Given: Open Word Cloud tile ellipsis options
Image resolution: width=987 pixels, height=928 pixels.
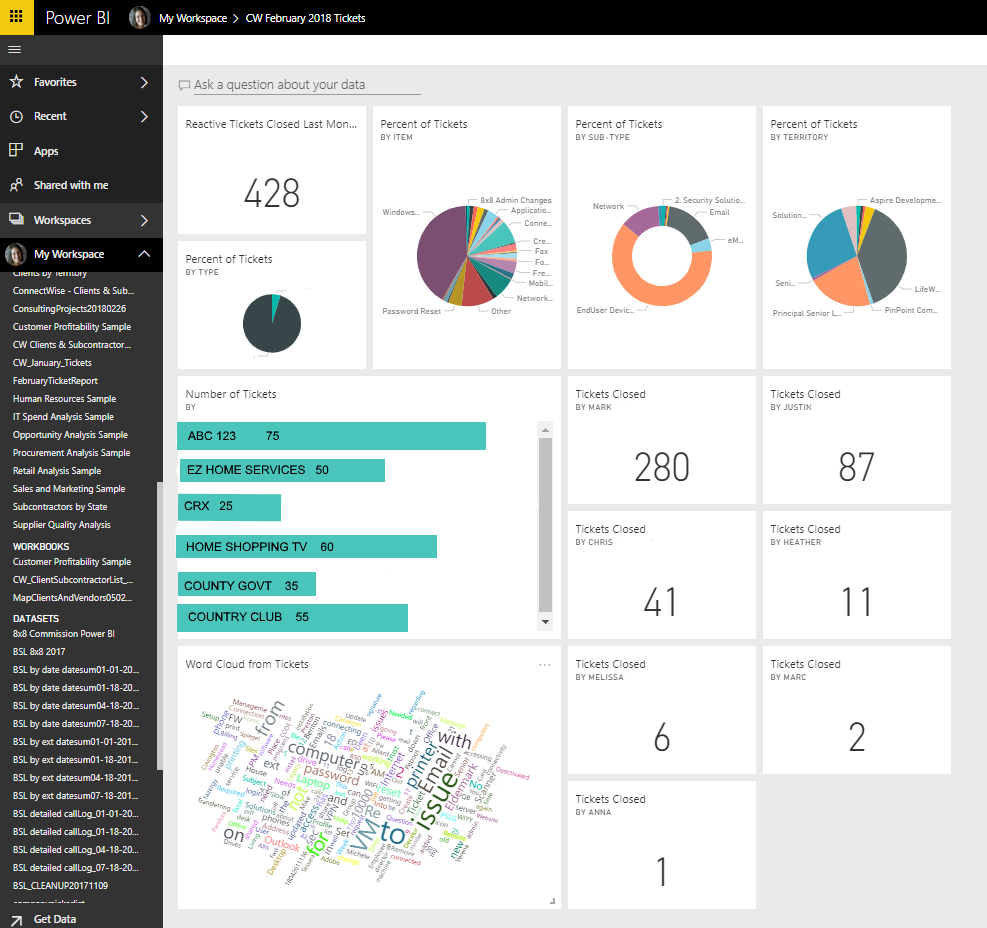Looking at the screenshot, I should pyautogui.click(x=544, y=665).
